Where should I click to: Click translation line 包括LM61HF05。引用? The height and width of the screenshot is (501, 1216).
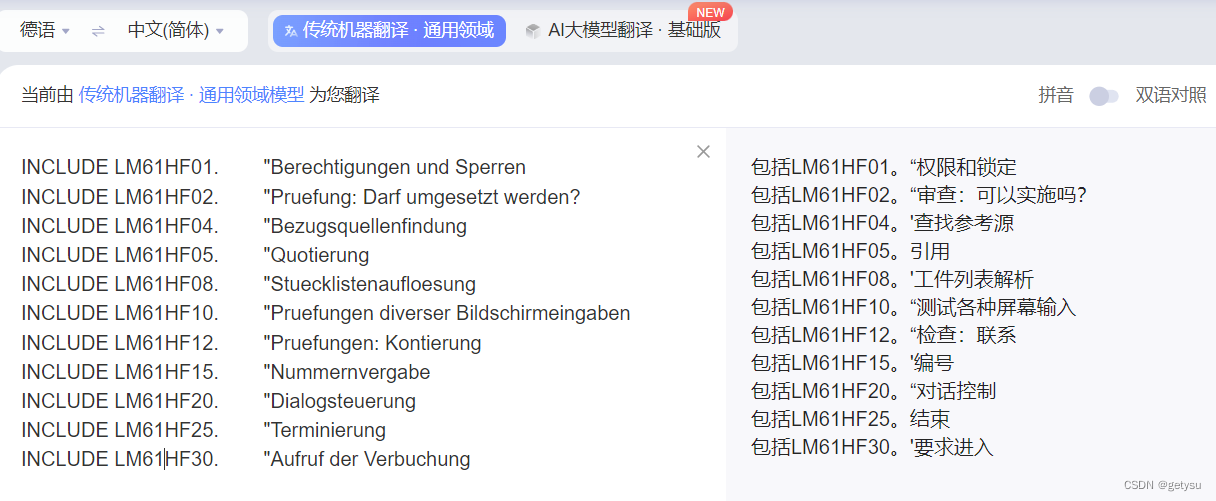850,251
